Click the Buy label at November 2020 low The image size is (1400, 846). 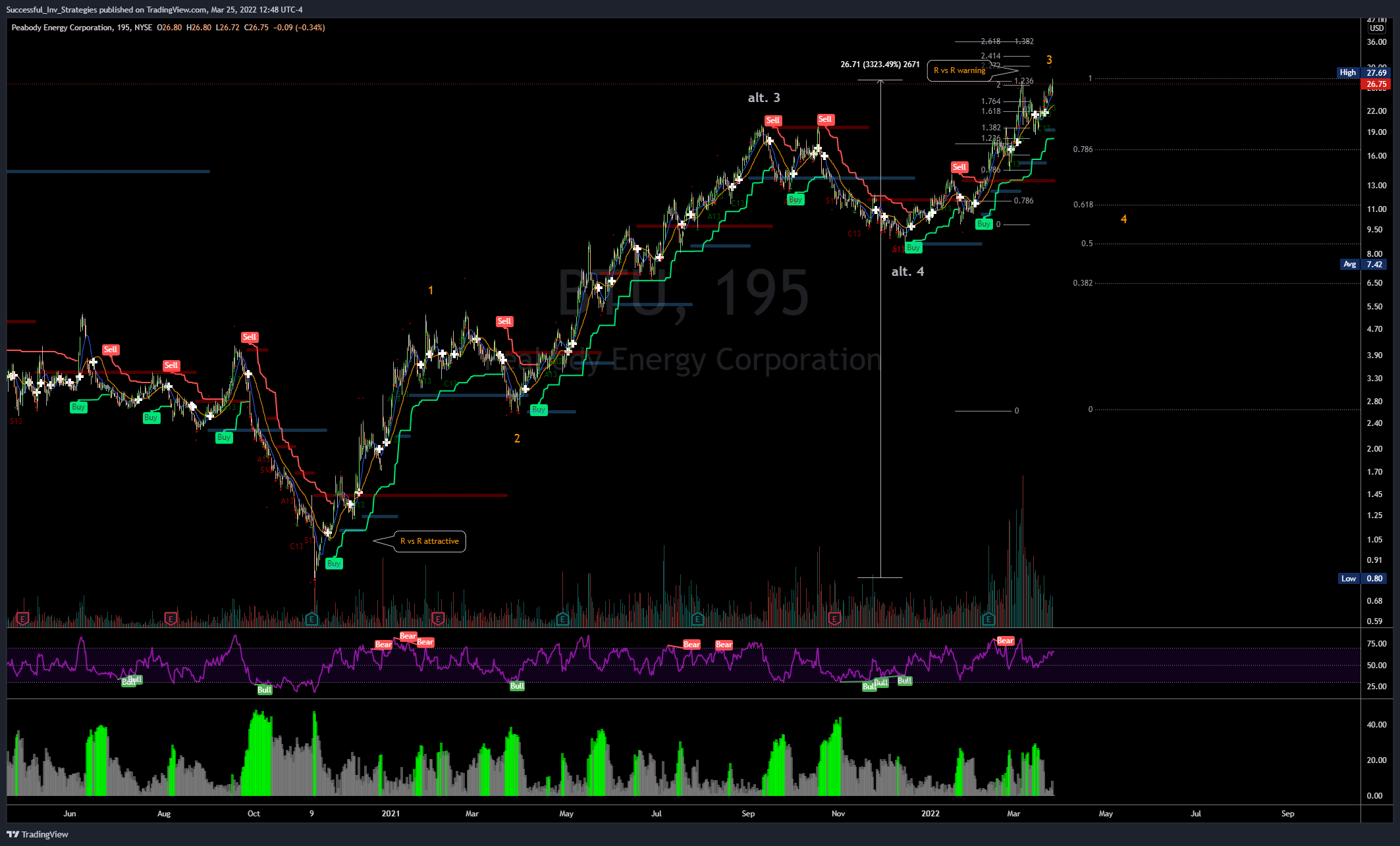click(334, 564)
